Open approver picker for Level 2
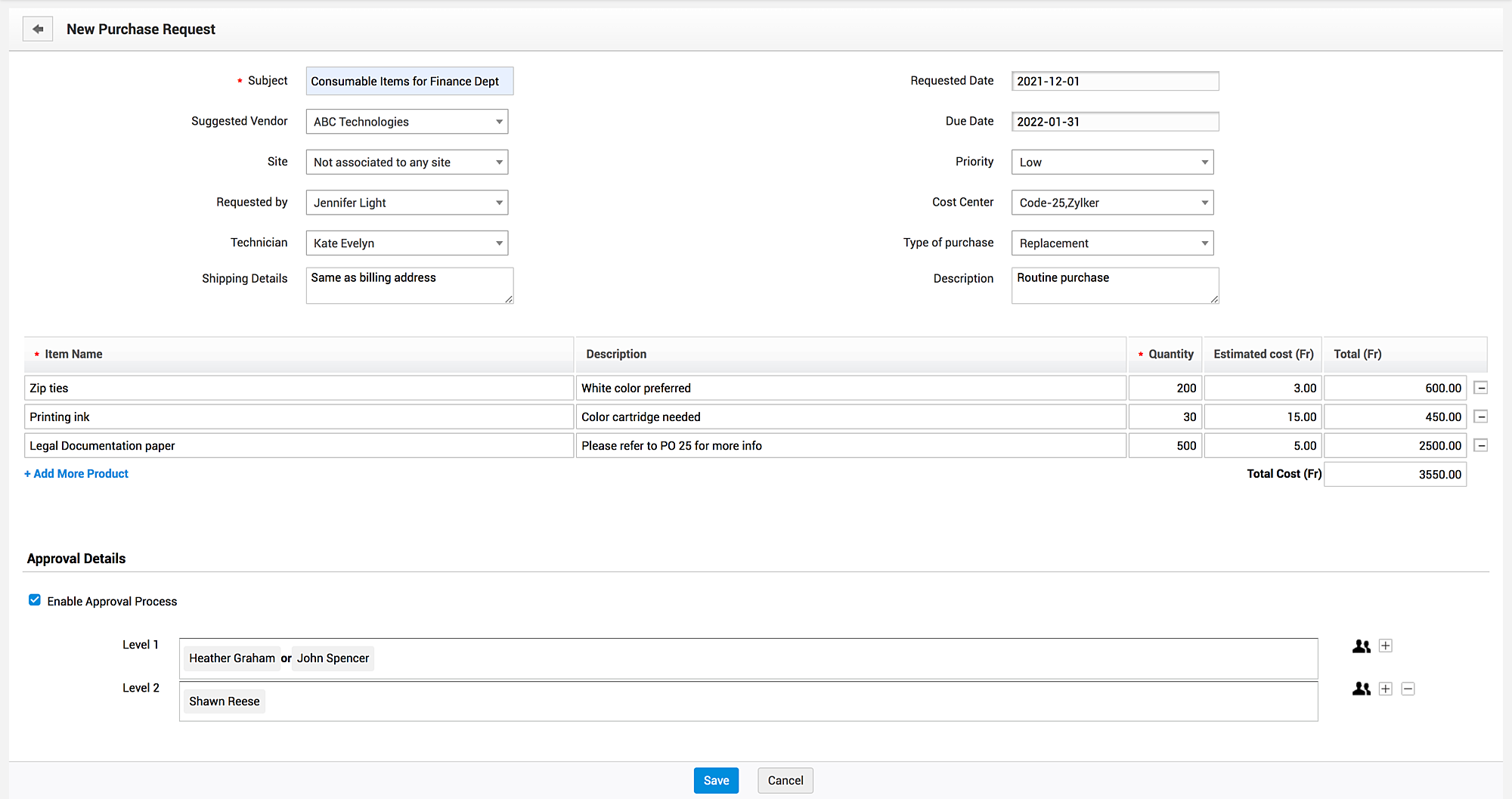 (1361, 689)
